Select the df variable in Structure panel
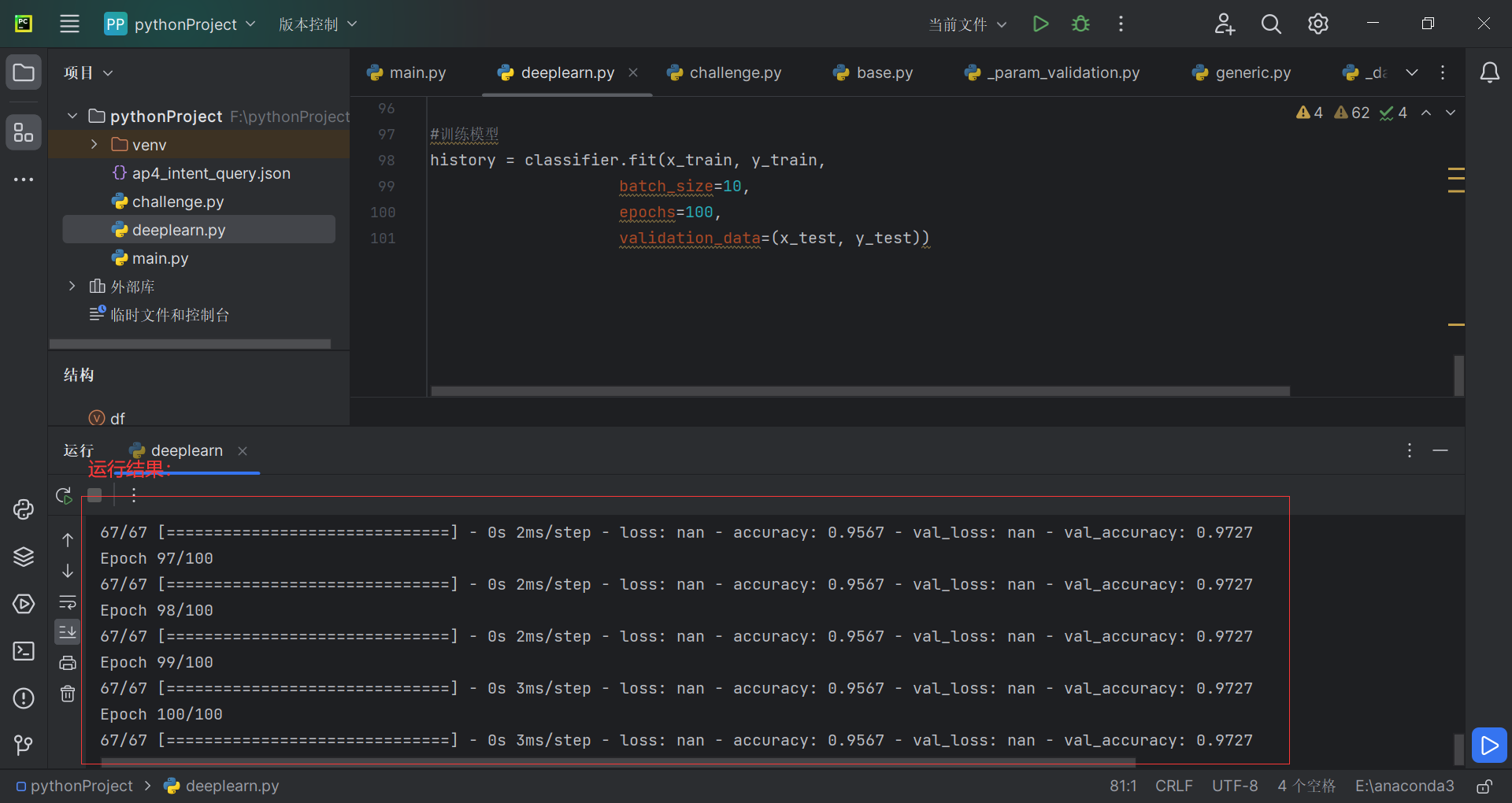The image size is (1512, 803). point(107,418)
